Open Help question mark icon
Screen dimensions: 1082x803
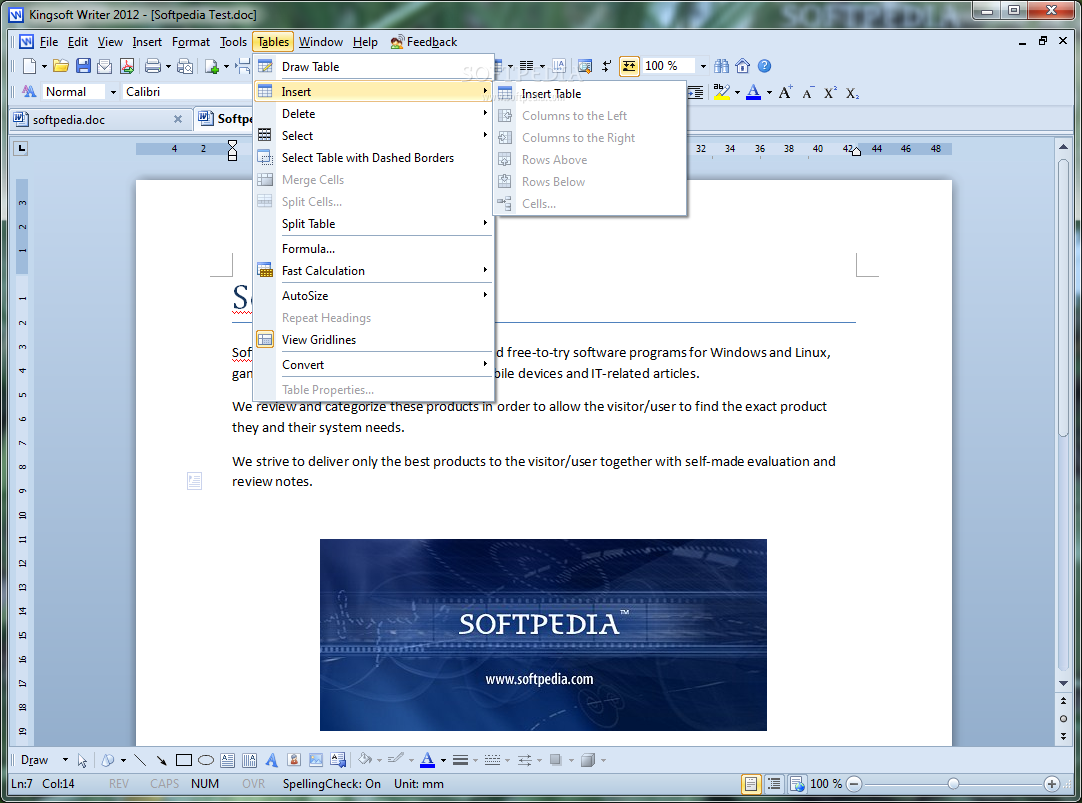[x=764, y=66]
